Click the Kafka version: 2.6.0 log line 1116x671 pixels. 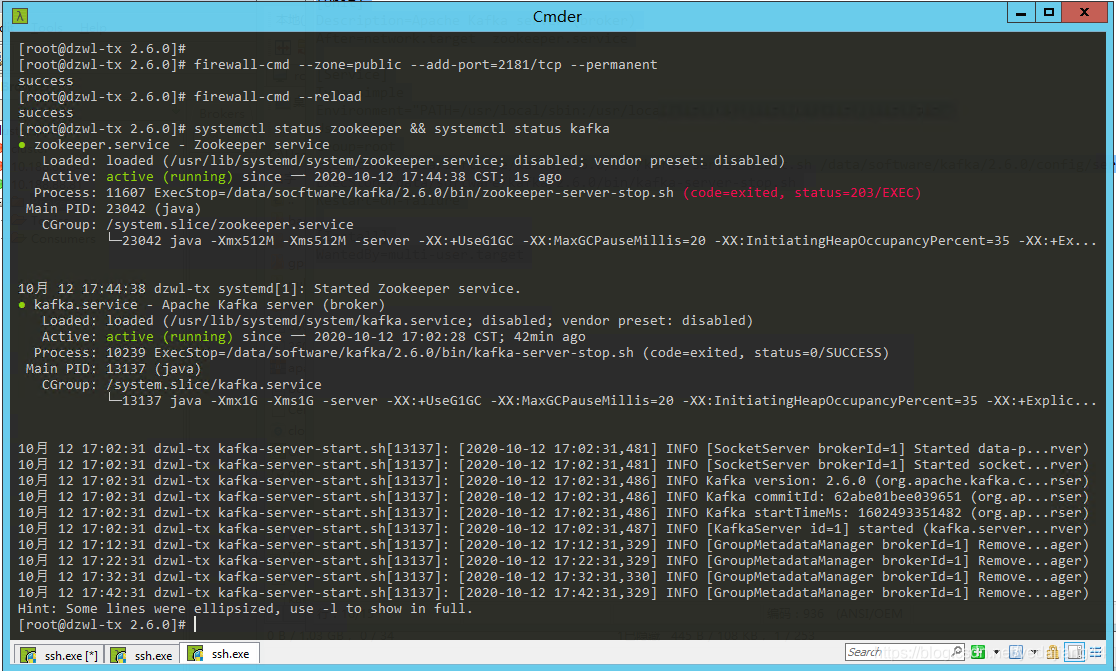click(x=553, y=481)
